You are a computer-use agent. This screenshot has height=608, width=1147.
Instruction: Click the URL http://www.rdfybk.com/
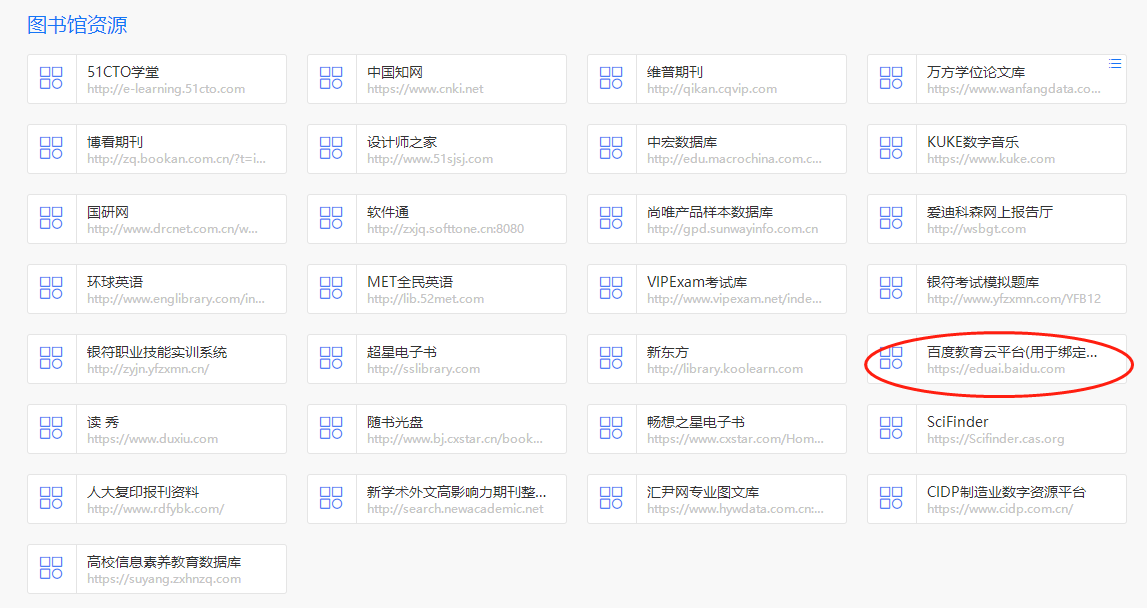pyautogui.click(x=156, y=508)
